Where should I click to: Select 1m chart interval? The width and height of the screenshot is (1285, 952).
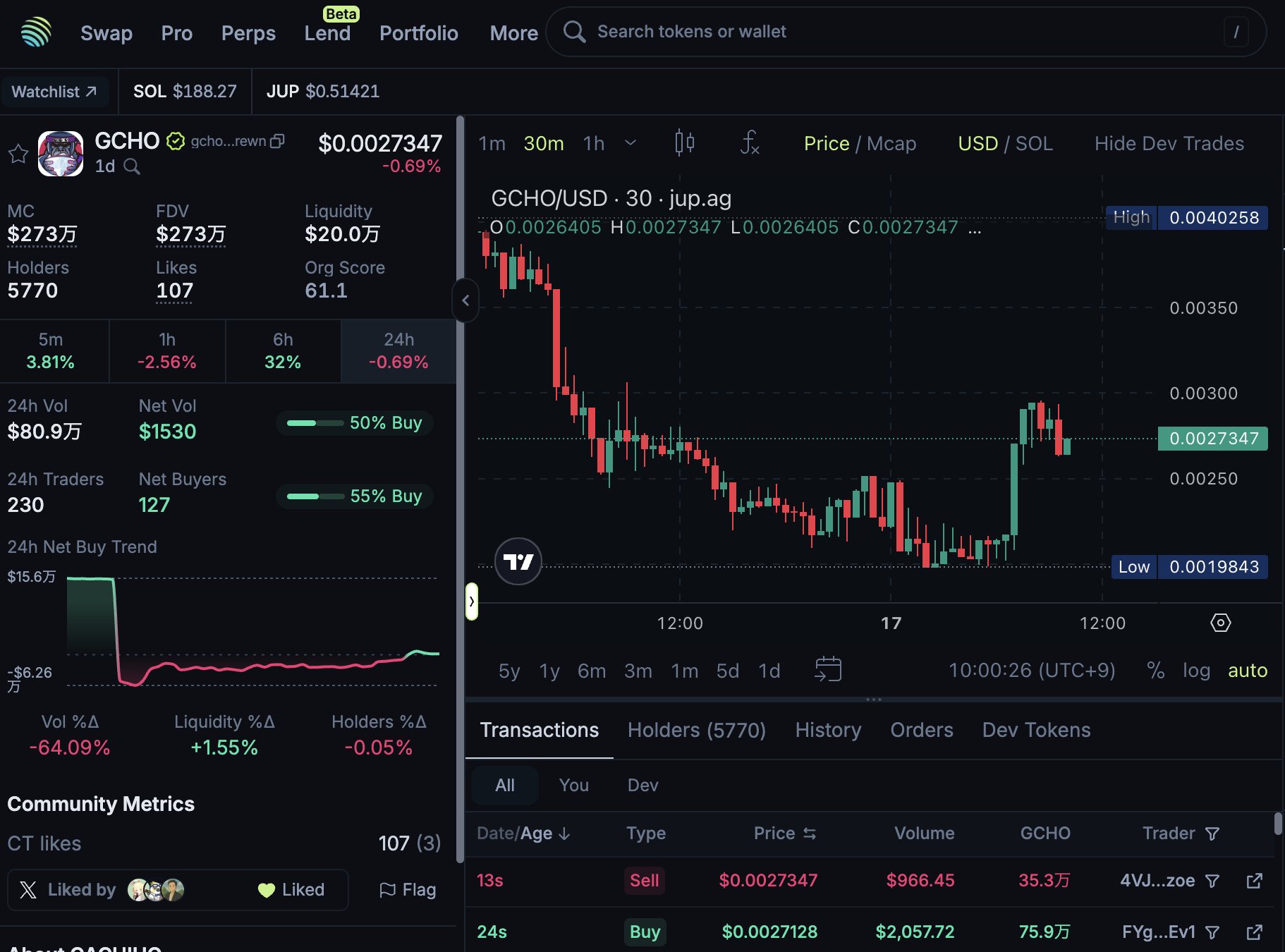492,143
